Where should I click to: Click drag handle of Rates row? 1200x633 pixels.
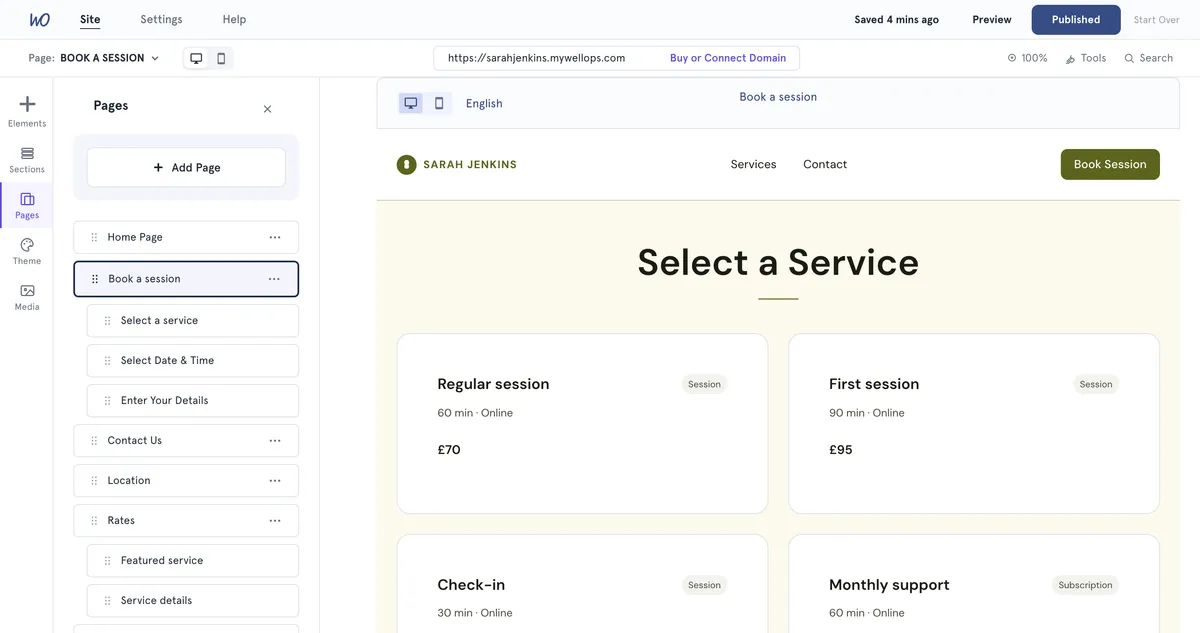pyautogui.click(x=94, y=520)
